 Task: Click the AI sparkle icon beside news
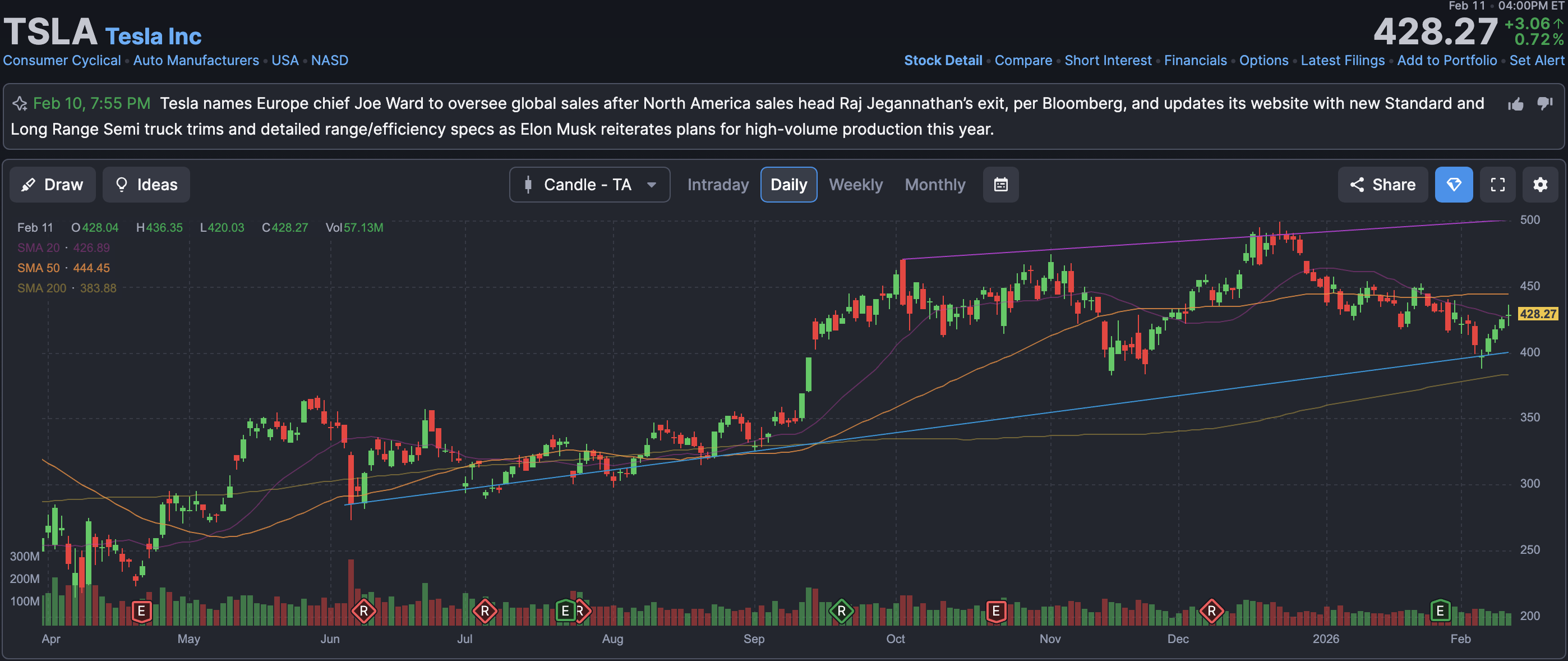tap(20, 104)
